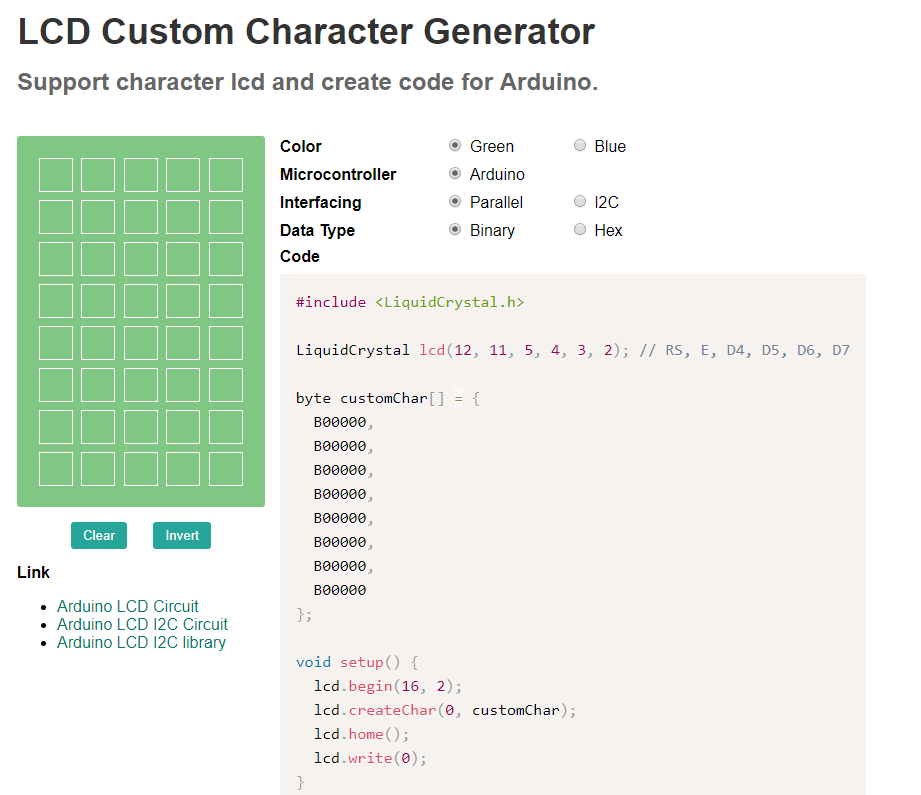Toggle the top-right pixel in the grid

click(x=226, y=175)
